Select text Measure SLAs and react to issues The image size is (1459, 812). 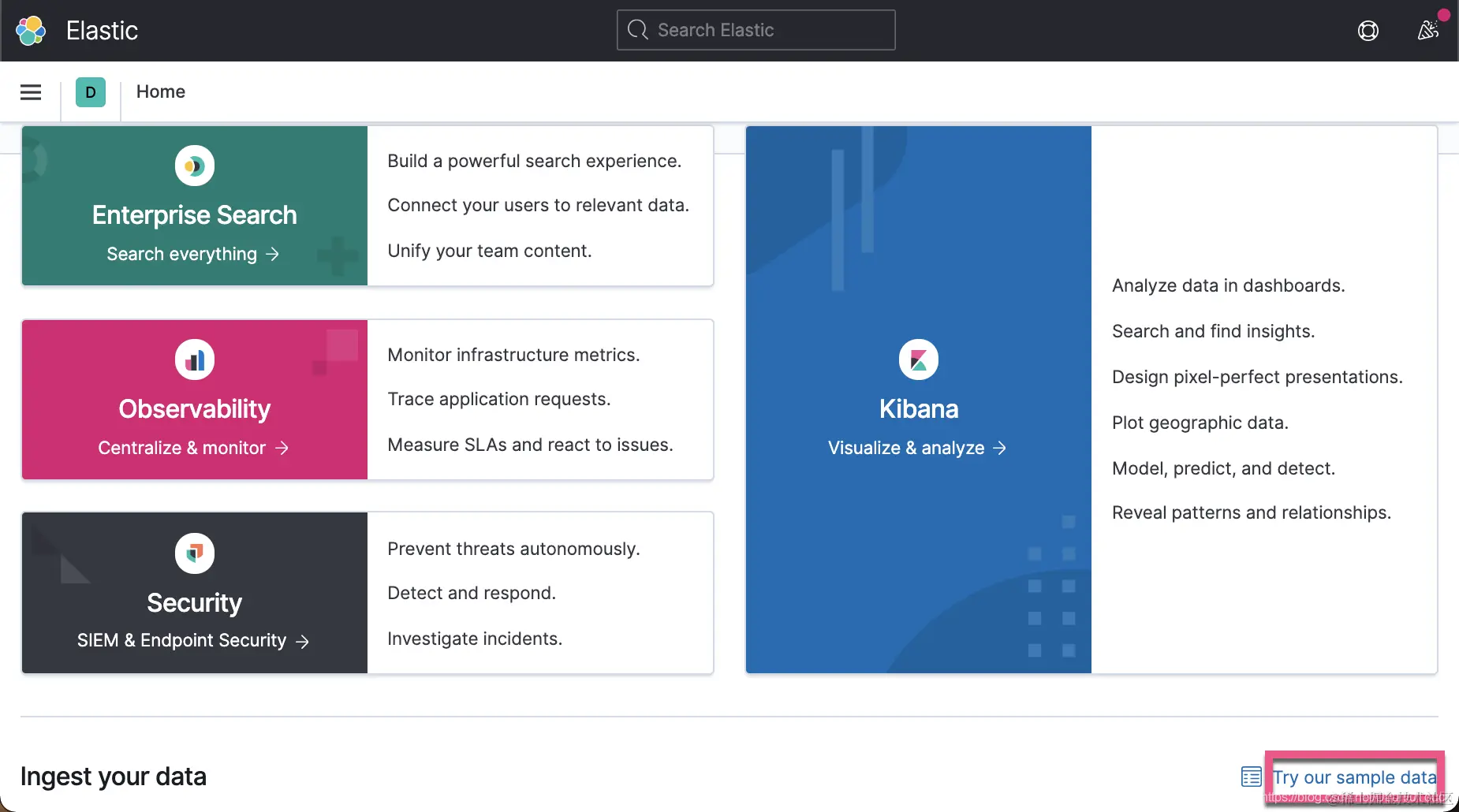tap(531, 445)
